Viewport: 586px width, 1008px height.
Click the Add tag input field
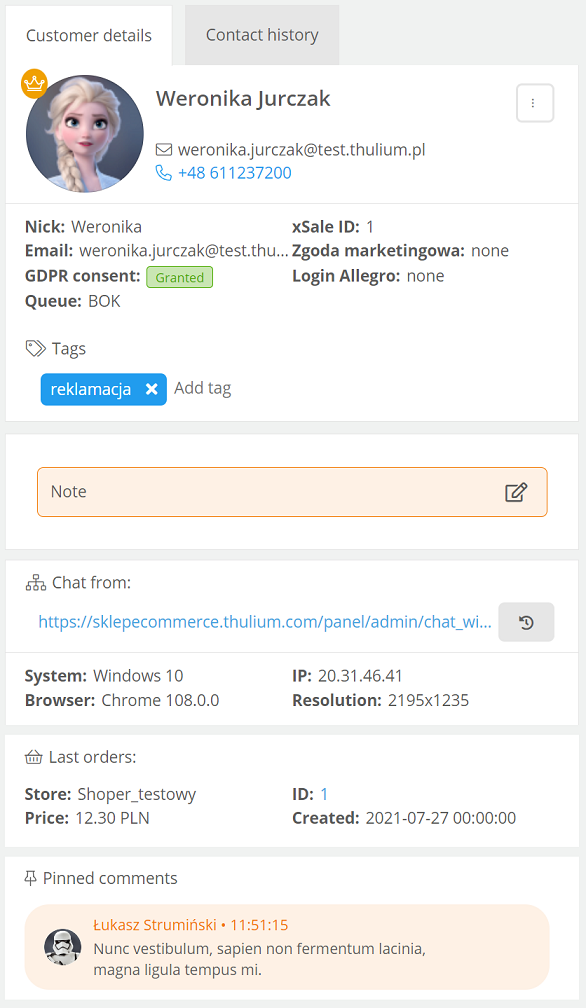[x=202, y=388]
